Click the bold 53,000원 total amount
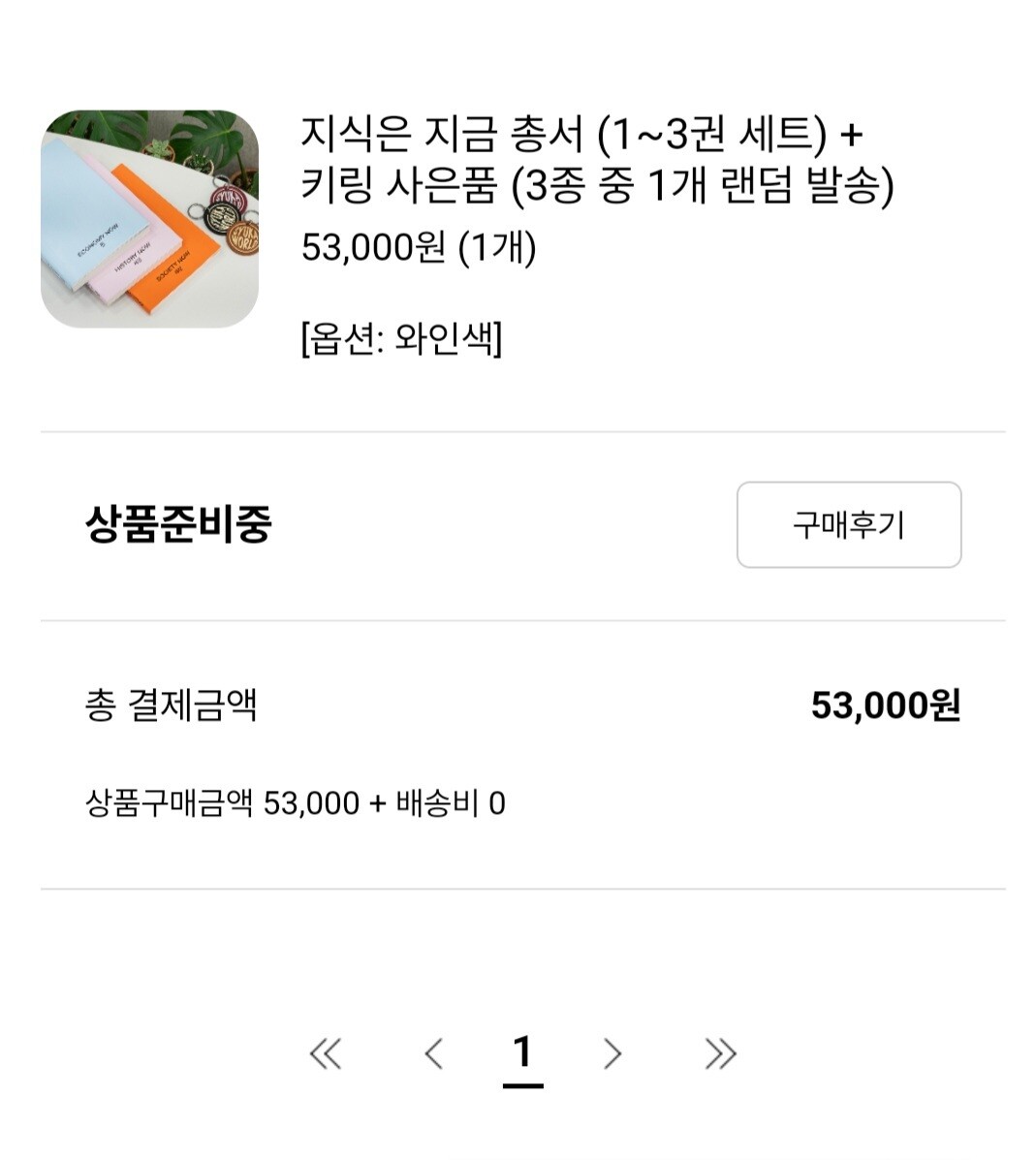The image size is (1036, 1160). 886,705
